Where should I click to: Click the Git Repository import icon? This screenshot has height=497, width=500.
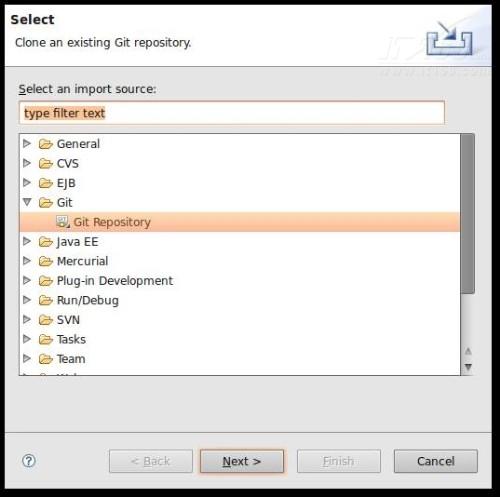(x=63, y=222)
